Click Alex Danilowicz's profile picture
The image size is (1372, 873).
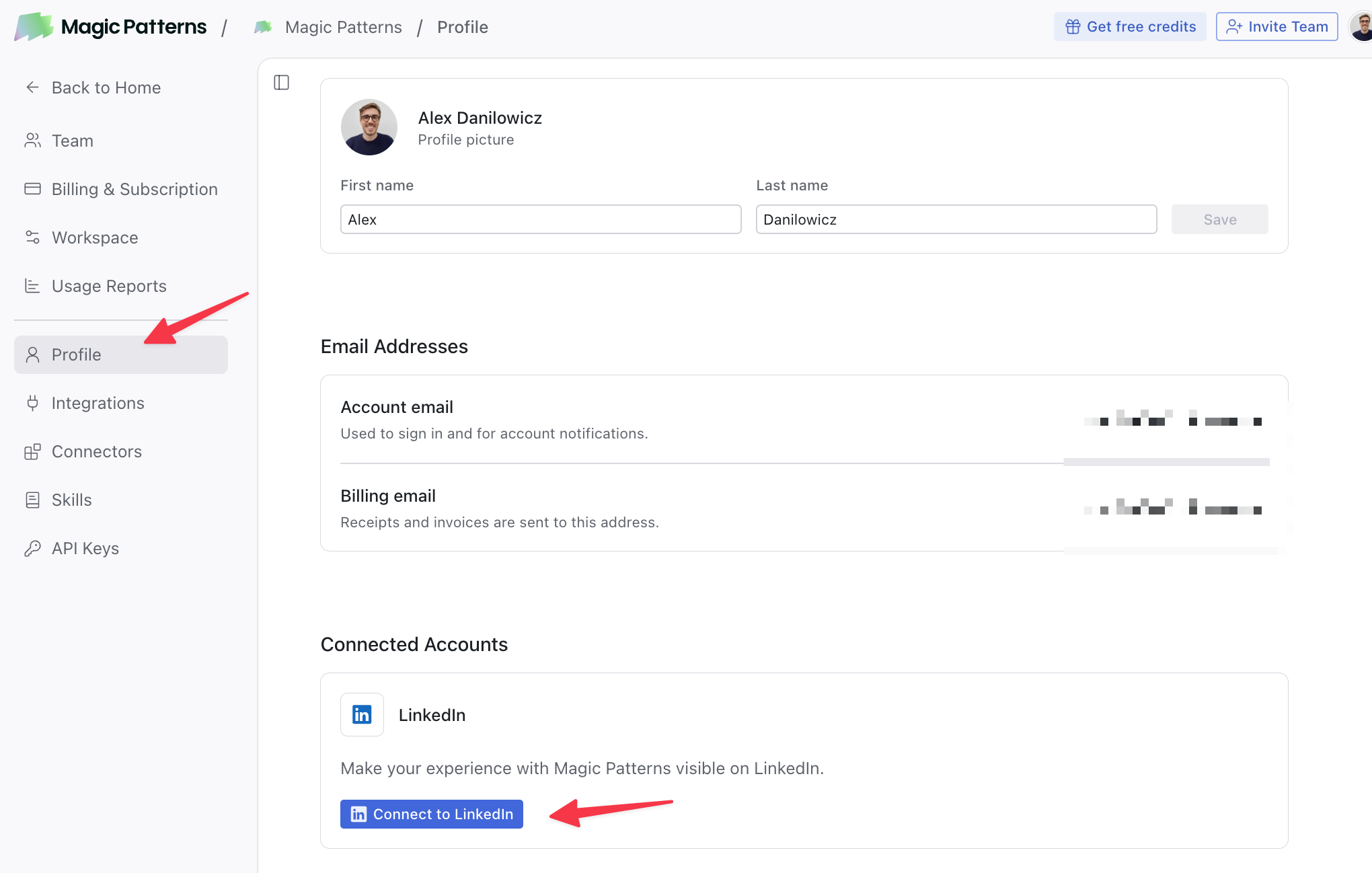tap(369, 127)
